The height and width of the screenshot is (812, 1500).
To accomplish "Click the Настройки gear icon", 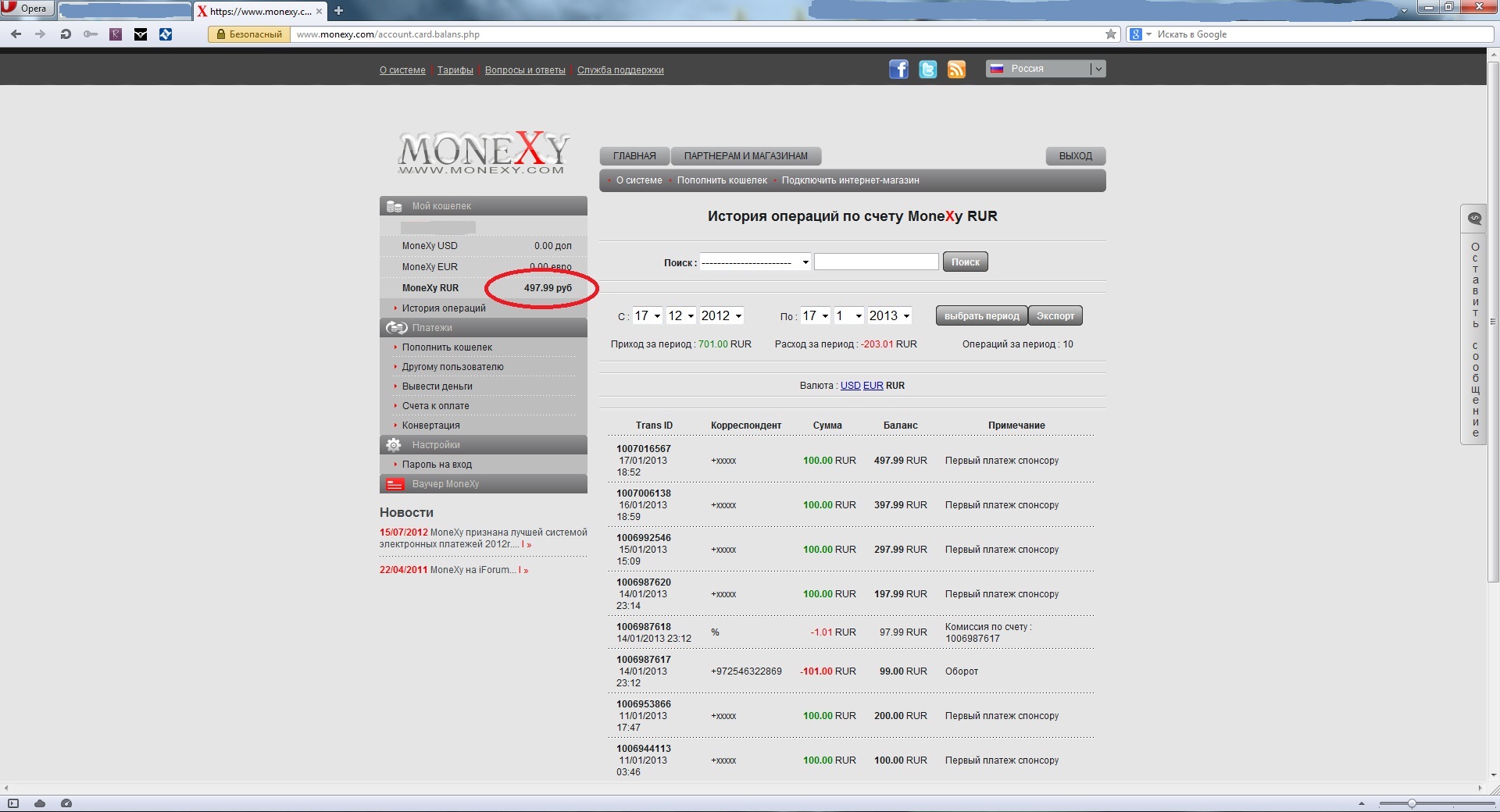I will point(394,444).
